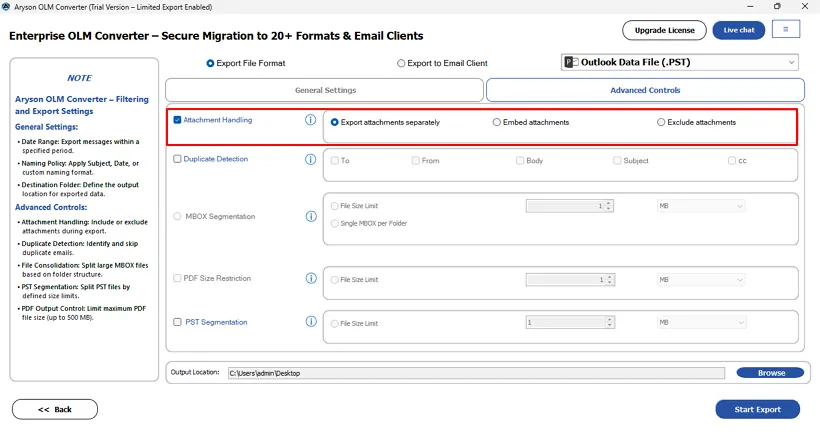Click the Output Location path field
Viewport: 820px width, 432px height.
coord(475,373)
